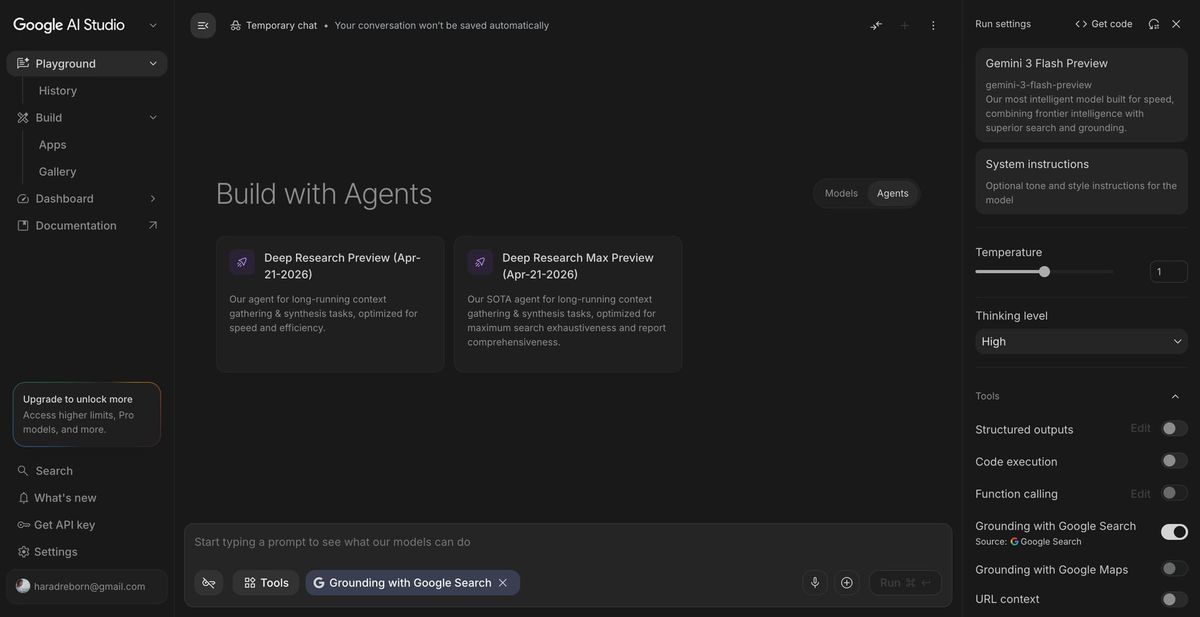Click the Settings gear icon
Viewport: 1200px width, 617px height.
[23, 552]
